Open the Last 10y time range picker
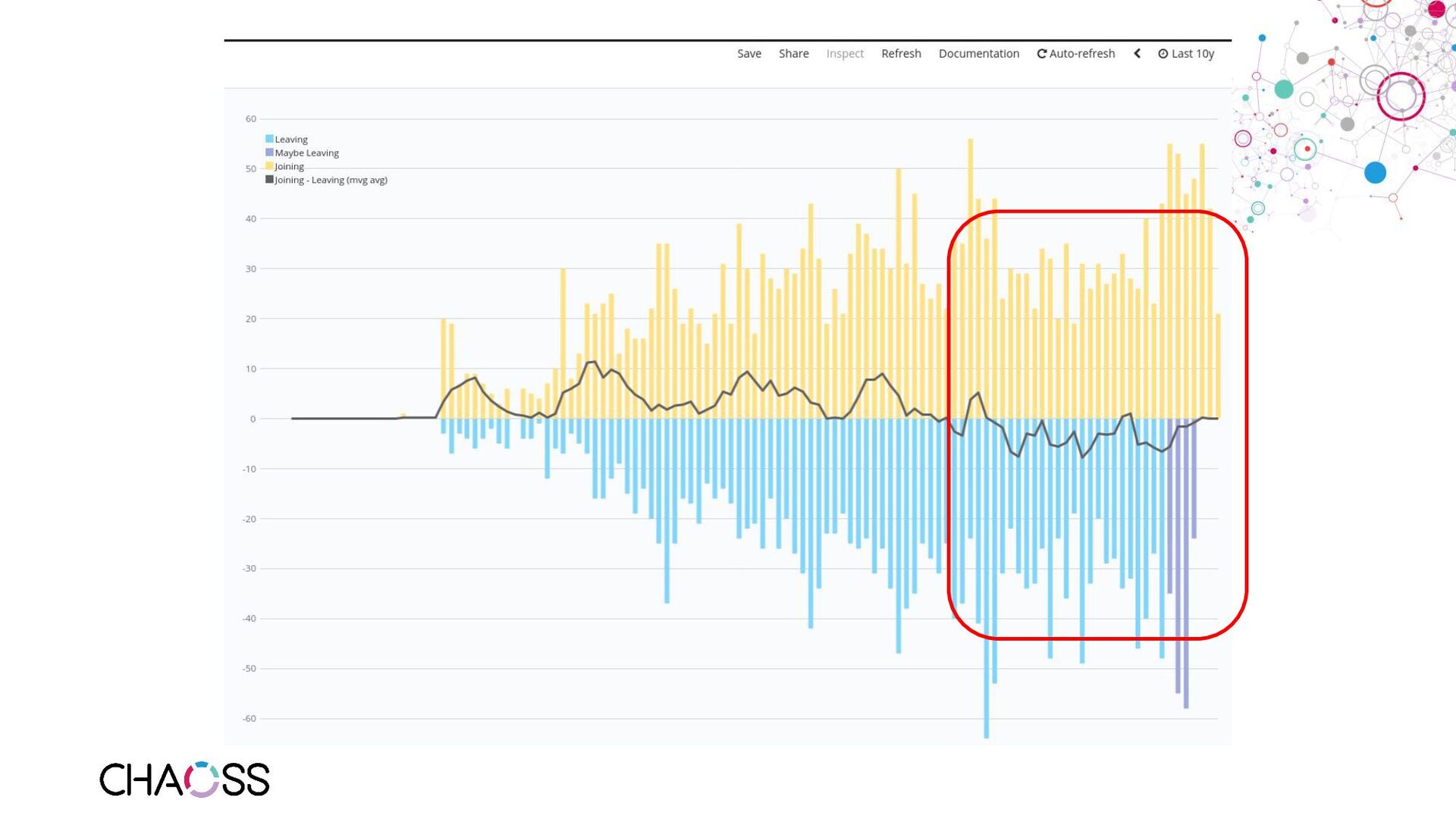 [x=1192, y=54]
